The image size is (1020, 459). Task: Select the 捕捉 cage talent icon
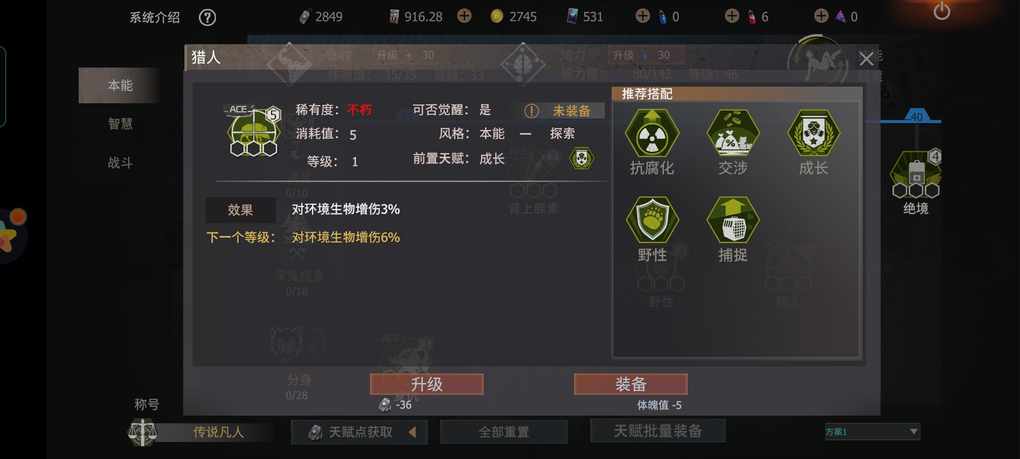tap(732, 220)
